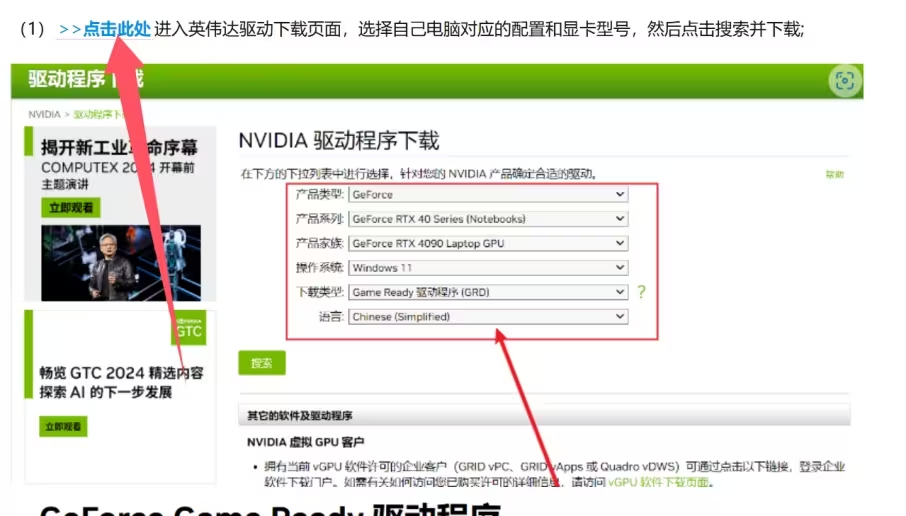Viewport: 906px width, 516px height.
Task: Follow the 点击此处 hyperlink
Action: pos(116,30)
